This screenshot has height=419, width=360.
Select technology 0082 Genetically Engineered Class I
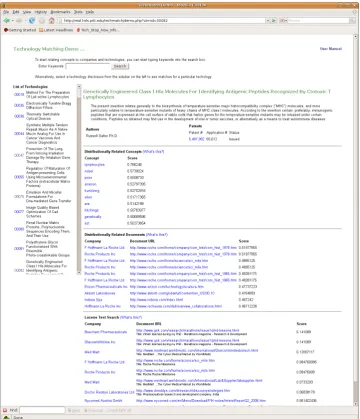coord(19,270)
